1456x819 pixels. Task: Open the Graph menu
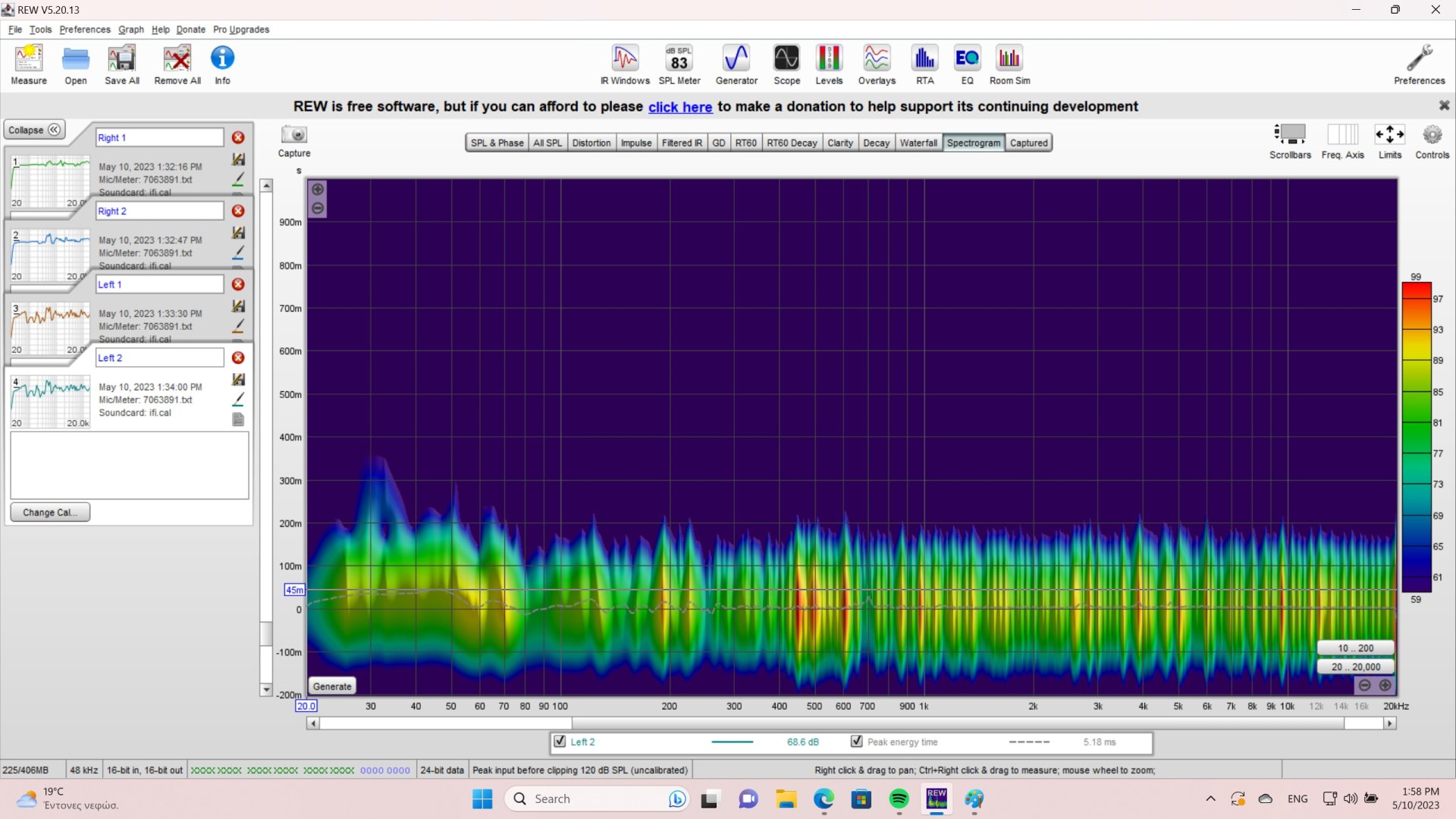(x=131, y=30)
